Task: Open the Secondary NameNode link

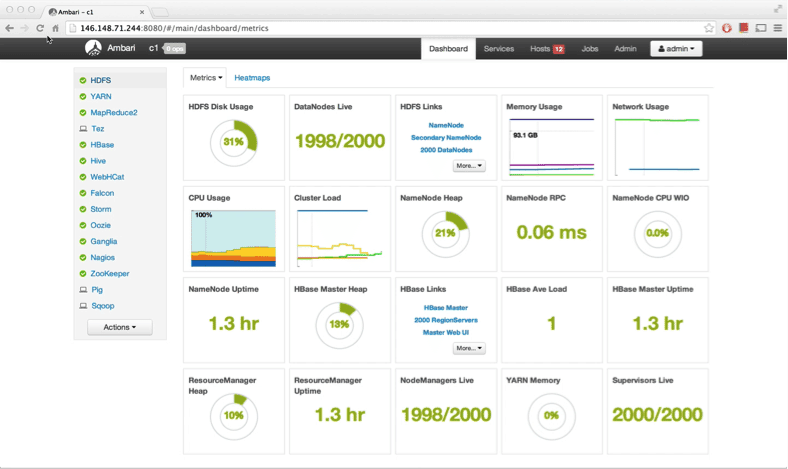Action: pyautogui.click(x=446, y=138)
